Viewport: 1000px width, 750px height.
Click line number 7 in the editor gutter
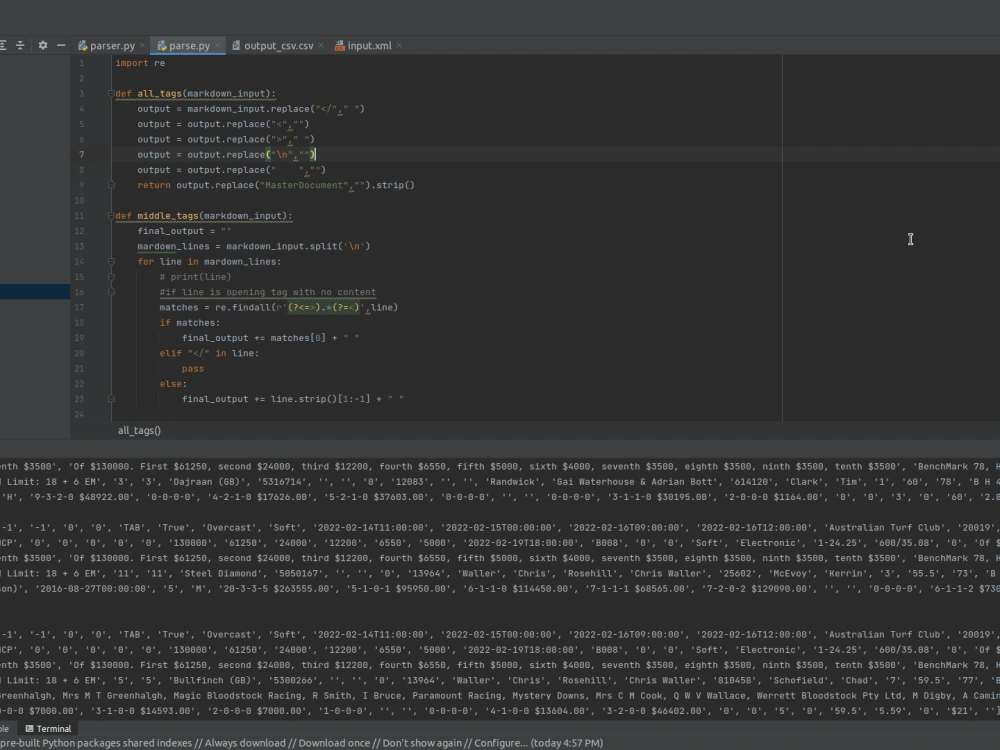click(x=80, y=154)
